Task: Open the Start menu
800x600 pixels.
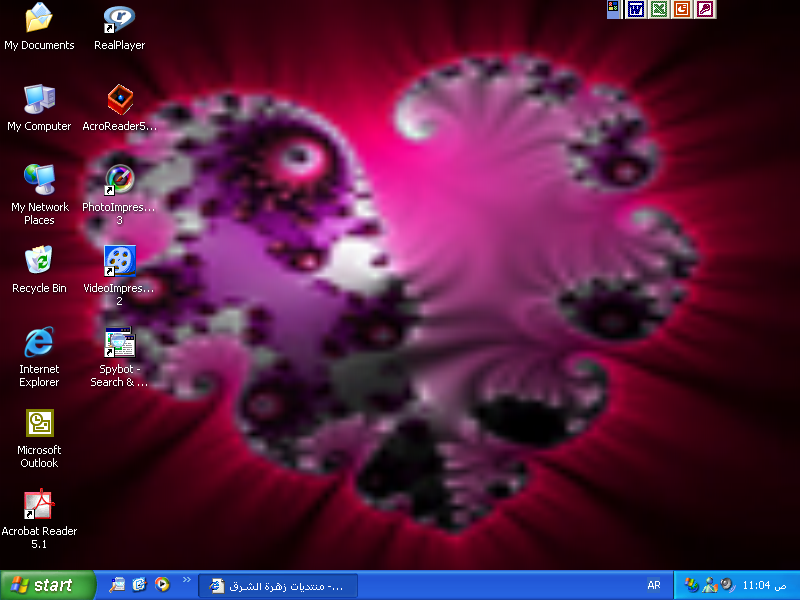Action: pyautogui.click(x=48, y=585)
